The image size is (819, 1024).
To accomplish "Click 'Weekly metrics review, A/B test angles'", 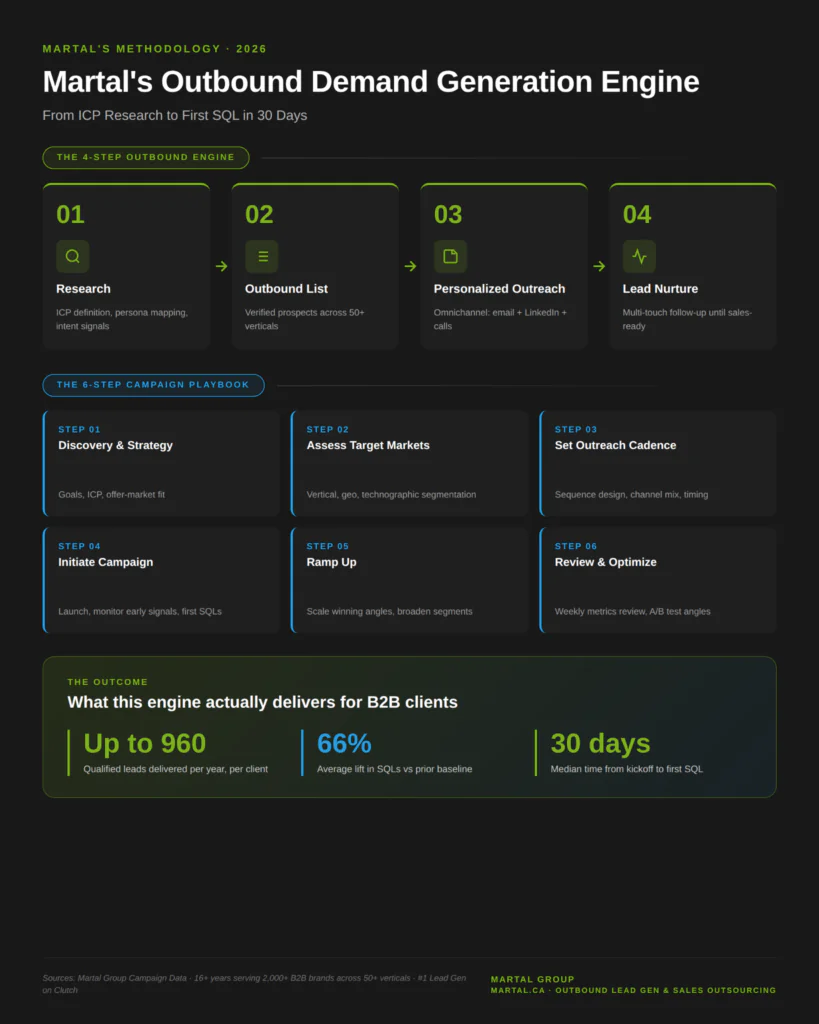I will pyautogui.click(x=632, y=611).
